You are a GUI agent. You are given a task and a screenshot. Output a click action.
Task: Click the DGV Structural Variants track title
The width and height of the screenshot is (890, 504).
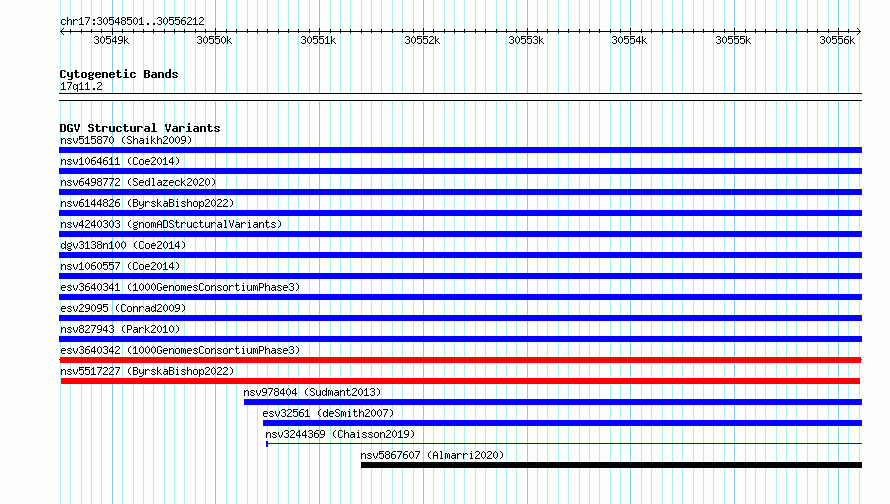pyautogui.click(x=140, y=128)
